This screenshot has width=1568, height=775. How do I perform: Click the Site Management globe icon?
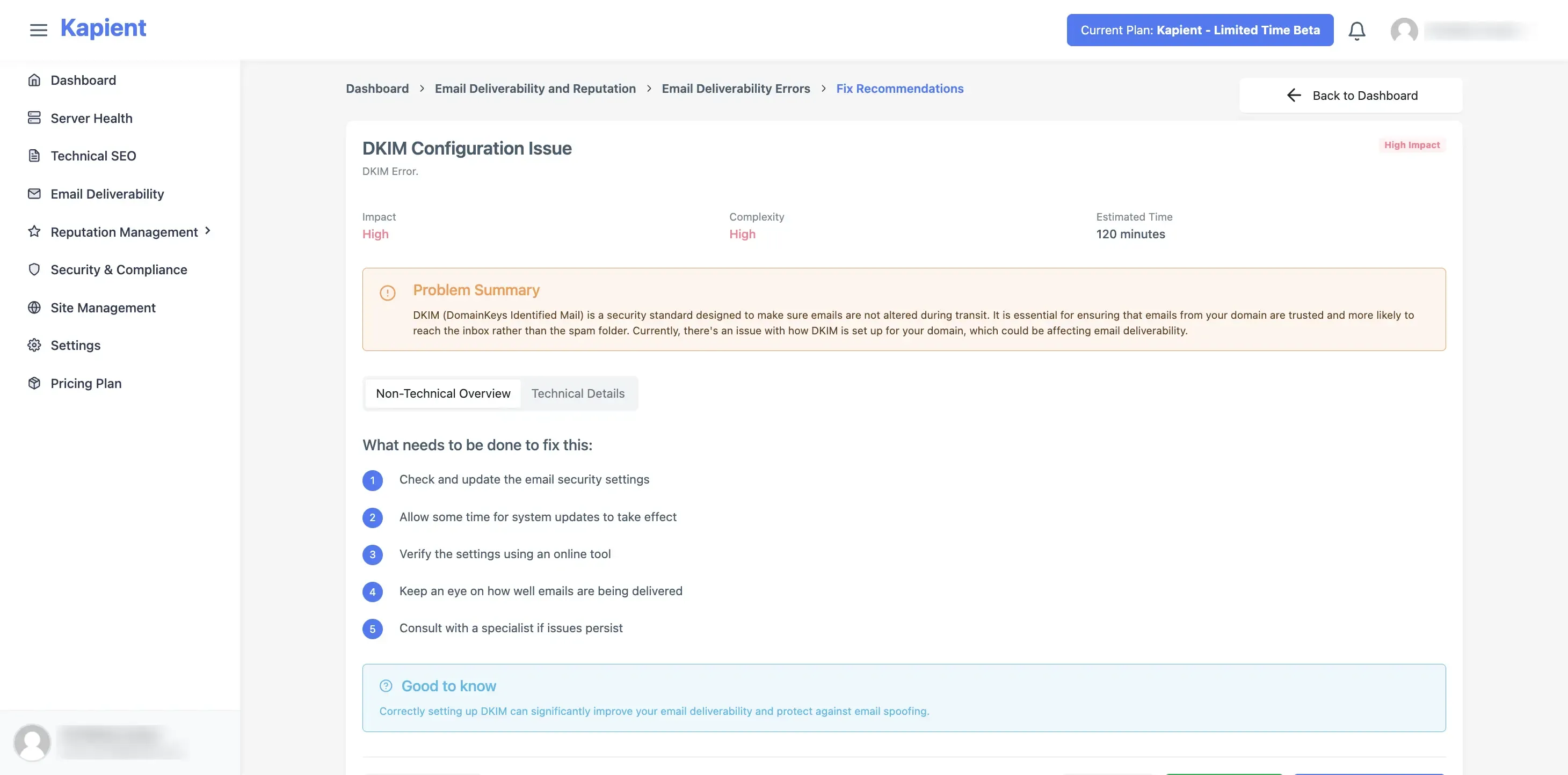[x=35, y=308]
